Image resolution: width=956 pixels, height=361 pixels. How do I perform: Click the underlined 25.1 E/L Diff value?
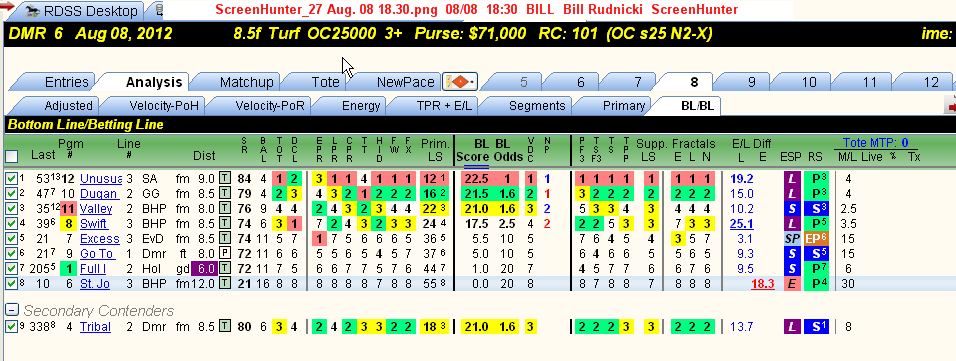[x=741, y=224]
